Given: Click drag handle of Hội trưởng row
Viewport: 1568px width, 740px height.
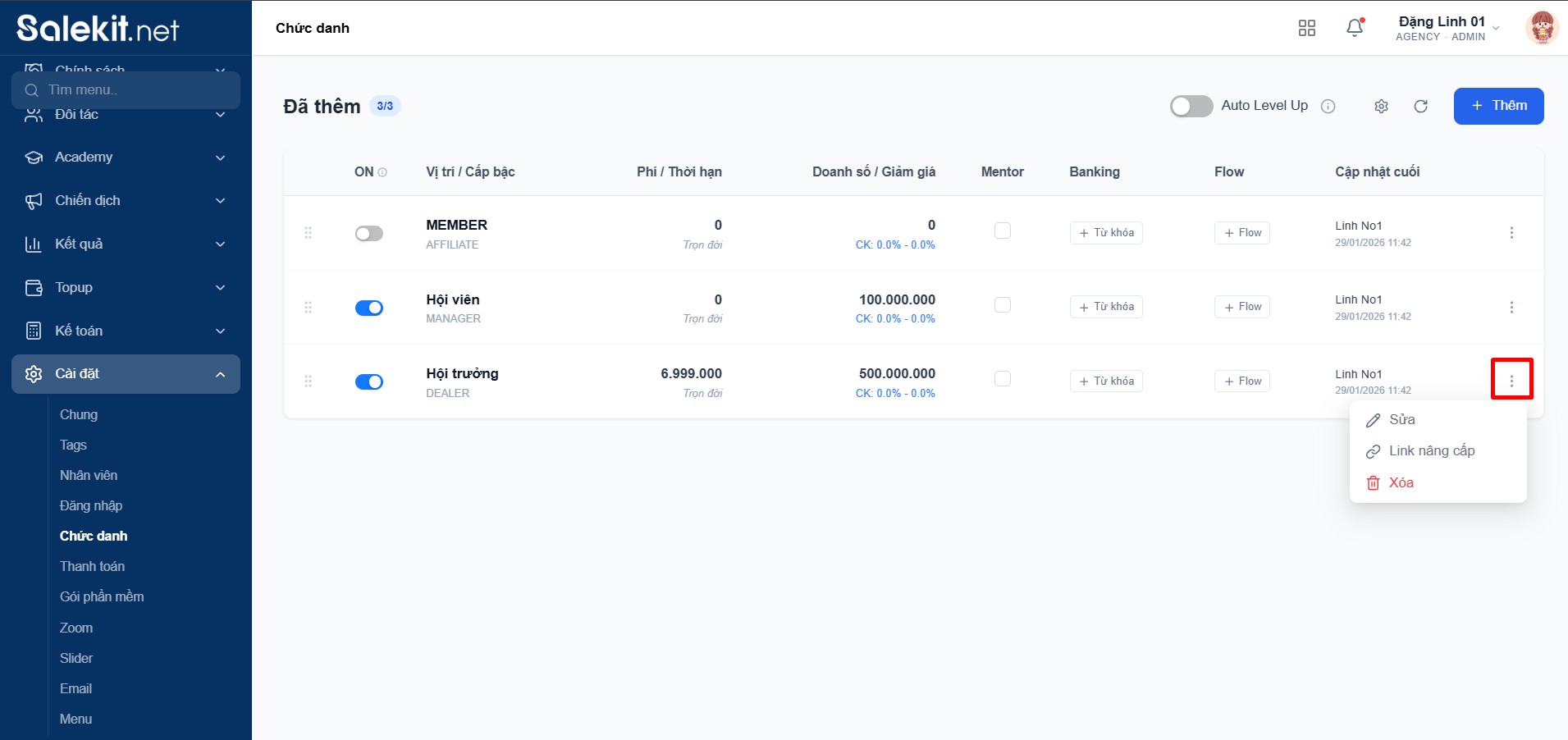Looking at the screenshot, I should (309, 381).
